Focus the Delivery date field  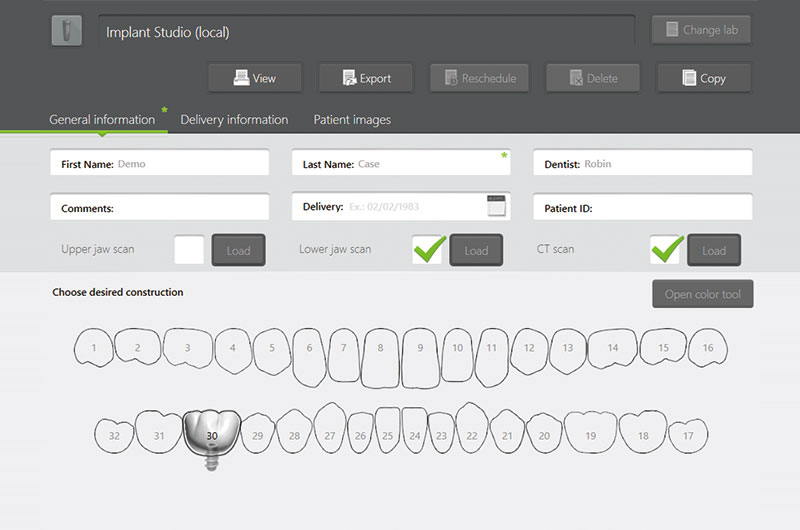point(401,207)
